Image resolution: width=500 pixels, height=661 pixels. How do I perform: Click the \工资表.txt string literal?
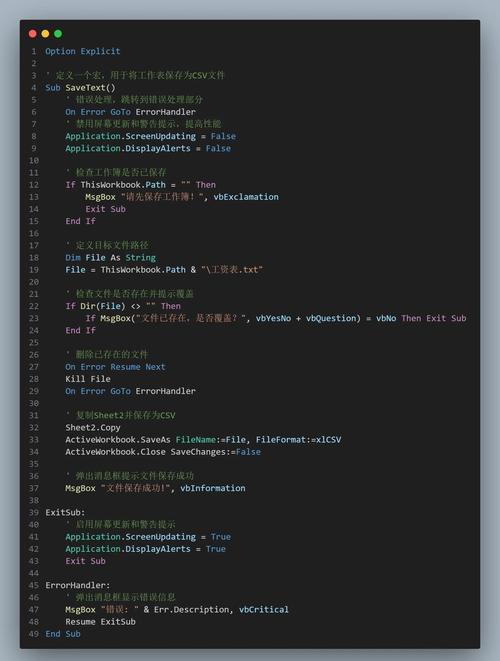coord(232,270)
